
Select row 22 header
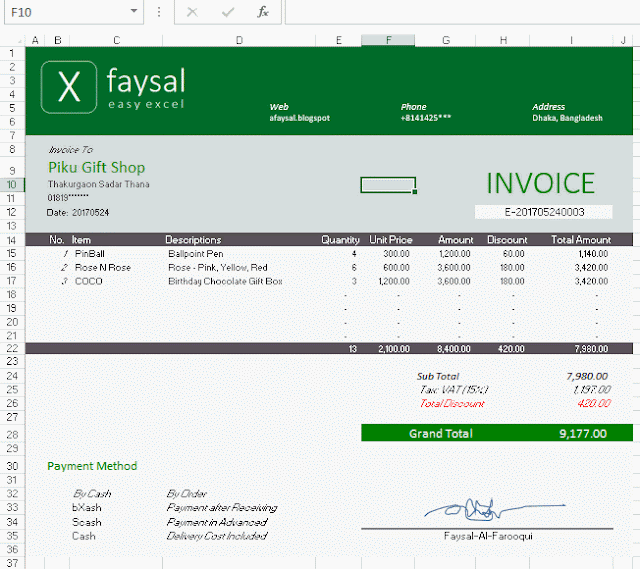(x=12, y=348)
